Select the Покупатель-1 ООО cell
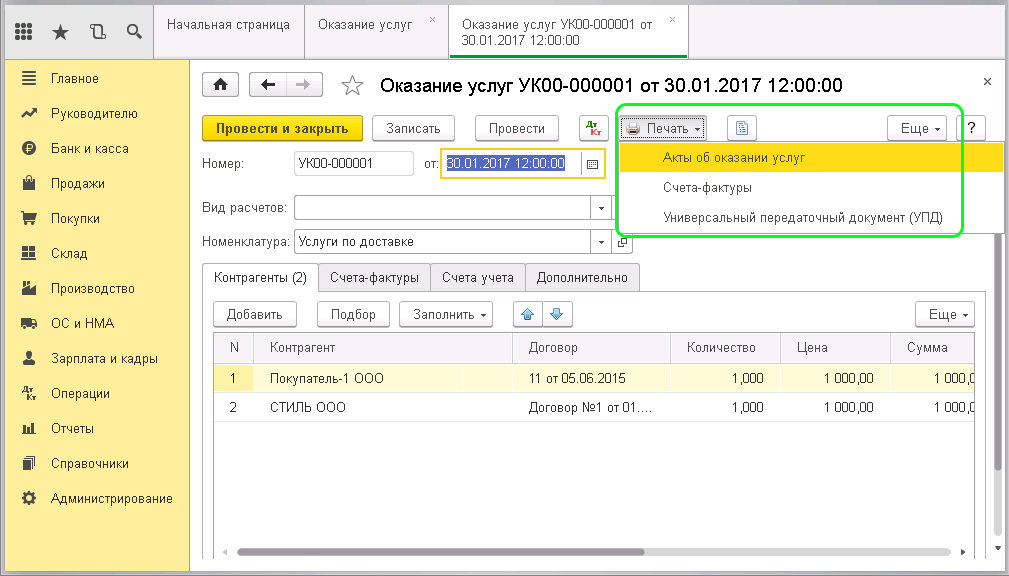Screen dimensions: 1009x576 pyautogui.click(x=383, y=378)
